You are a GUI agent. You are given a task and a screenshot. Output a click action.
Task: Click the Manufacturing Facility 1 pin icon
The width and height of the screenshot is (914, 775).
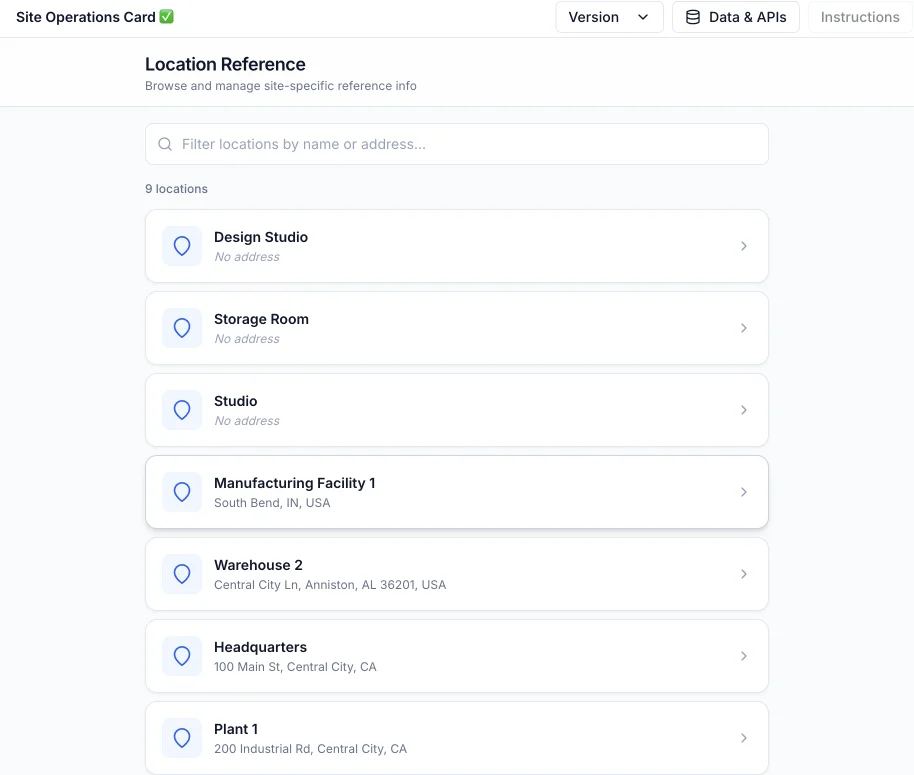point(182,492)
